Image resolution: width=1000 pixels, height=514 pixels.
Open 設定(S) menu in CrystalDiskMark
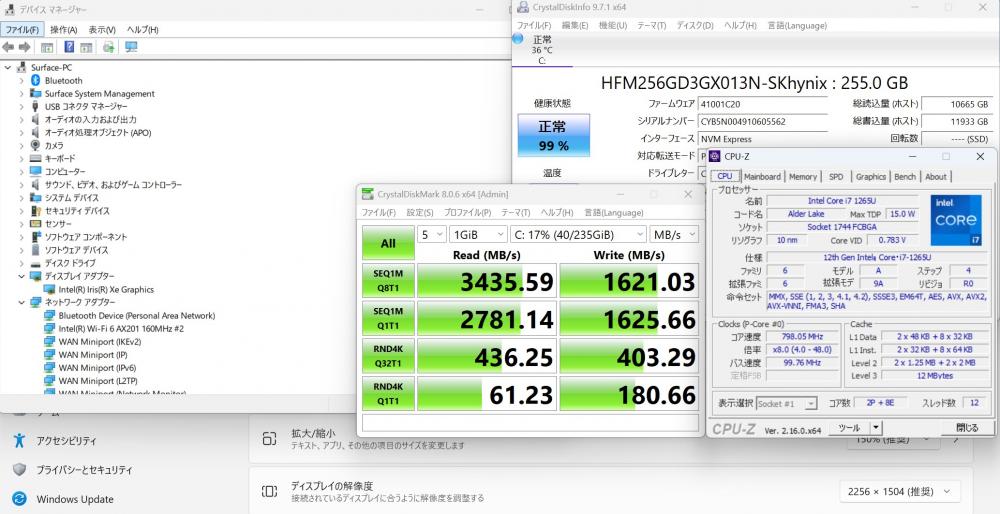coord(420,212)
